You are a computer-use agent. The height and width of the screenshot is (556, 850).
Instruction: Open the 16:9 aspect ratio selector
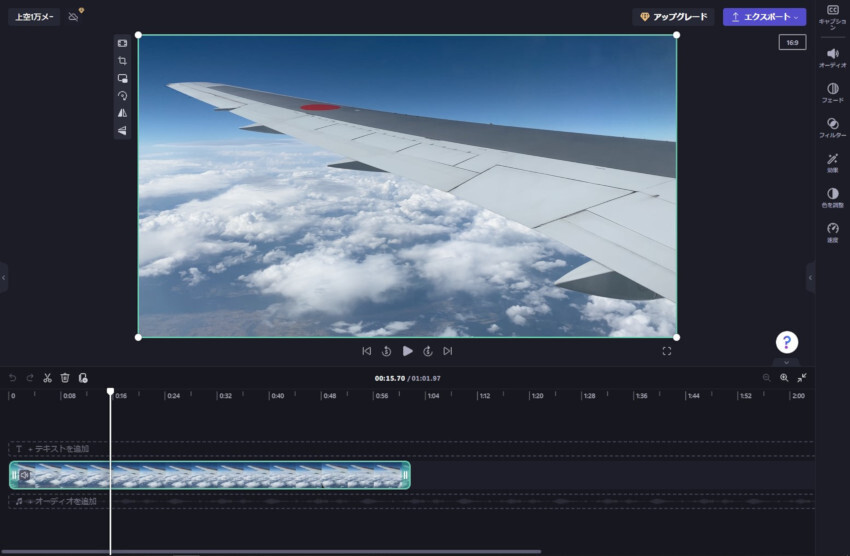coord(792,43)
